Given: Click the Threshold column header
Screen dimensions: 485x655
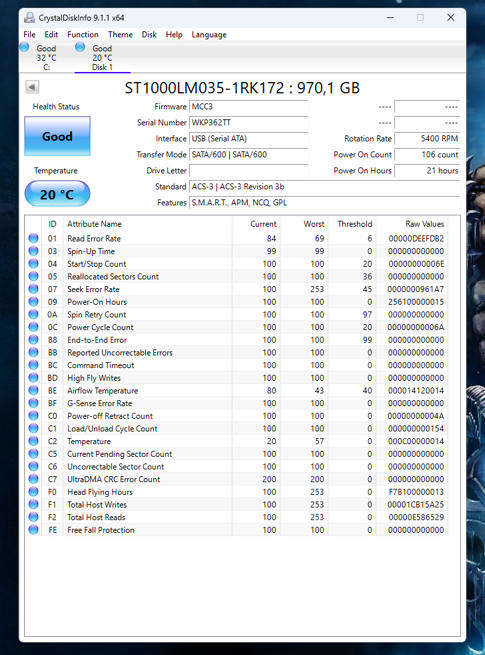Looking at the screenshot, I should [355, 224].
